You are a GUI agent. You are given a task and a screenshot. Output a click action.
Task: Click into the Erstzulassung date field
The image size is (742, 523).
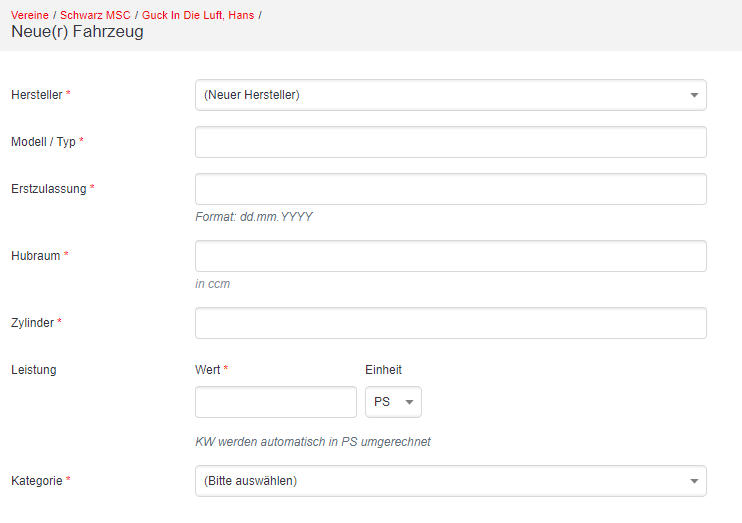point(450,189)
